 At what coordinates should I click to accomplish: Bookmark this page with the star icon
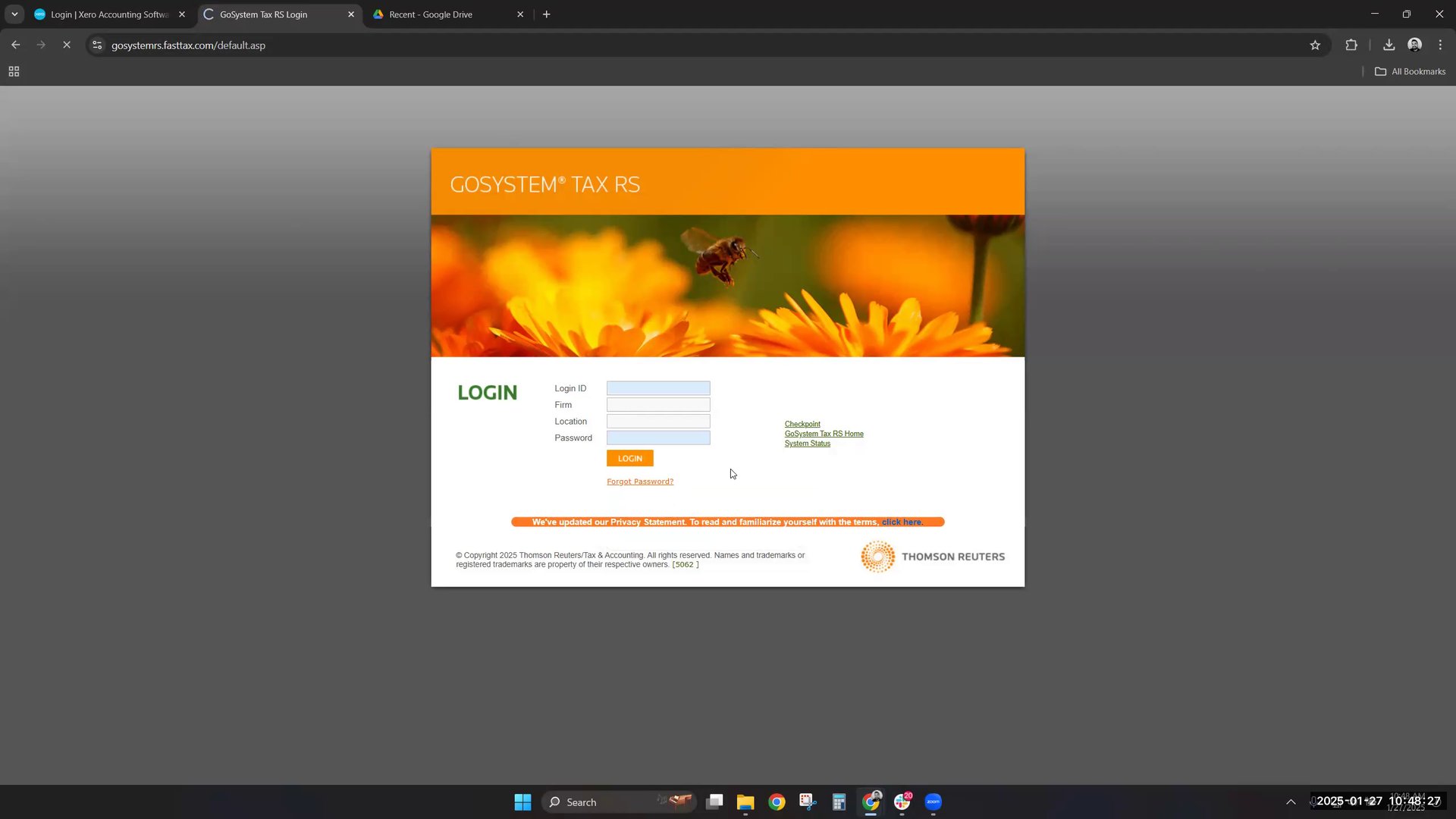[x=1315, y=45]
